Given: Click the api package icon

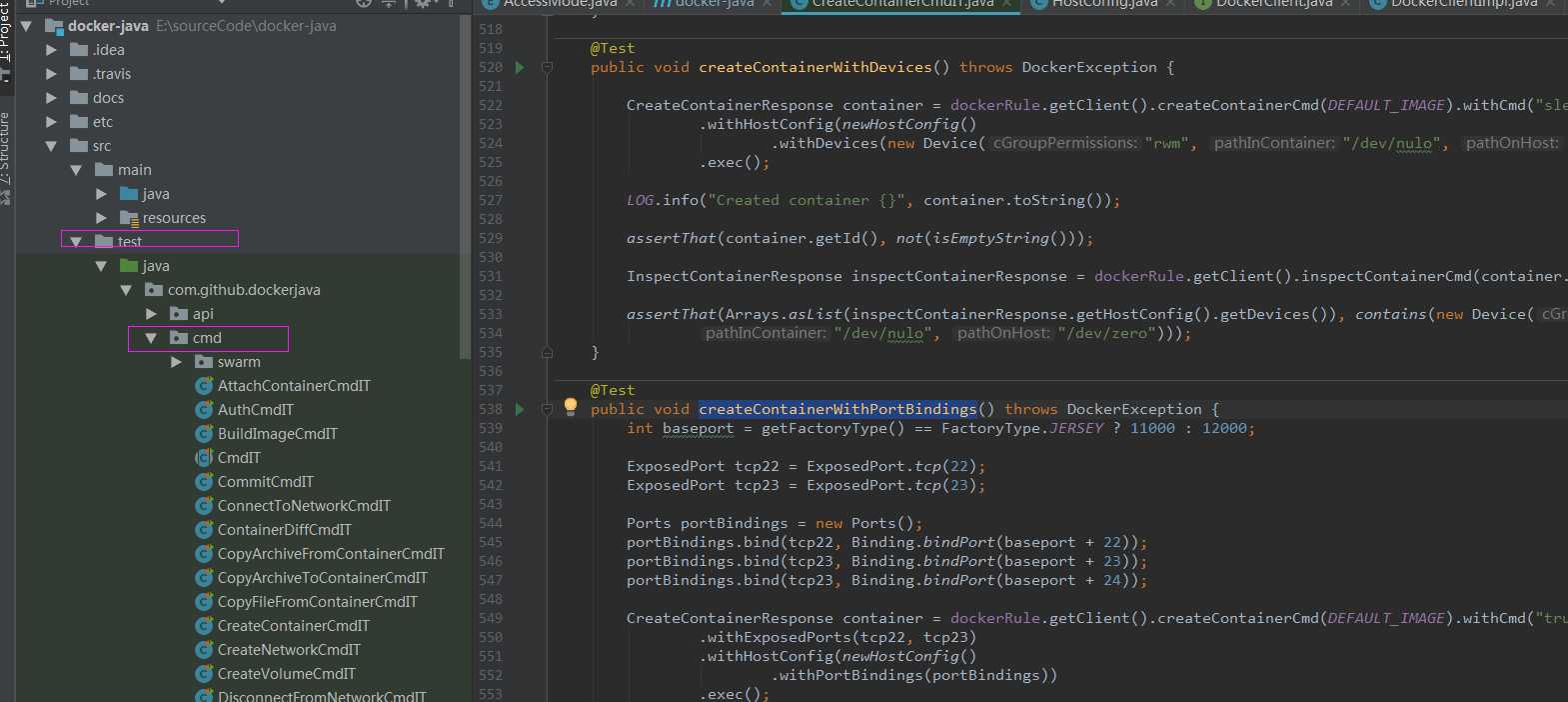Looking at the screenshot, I should tap(179, 314).
